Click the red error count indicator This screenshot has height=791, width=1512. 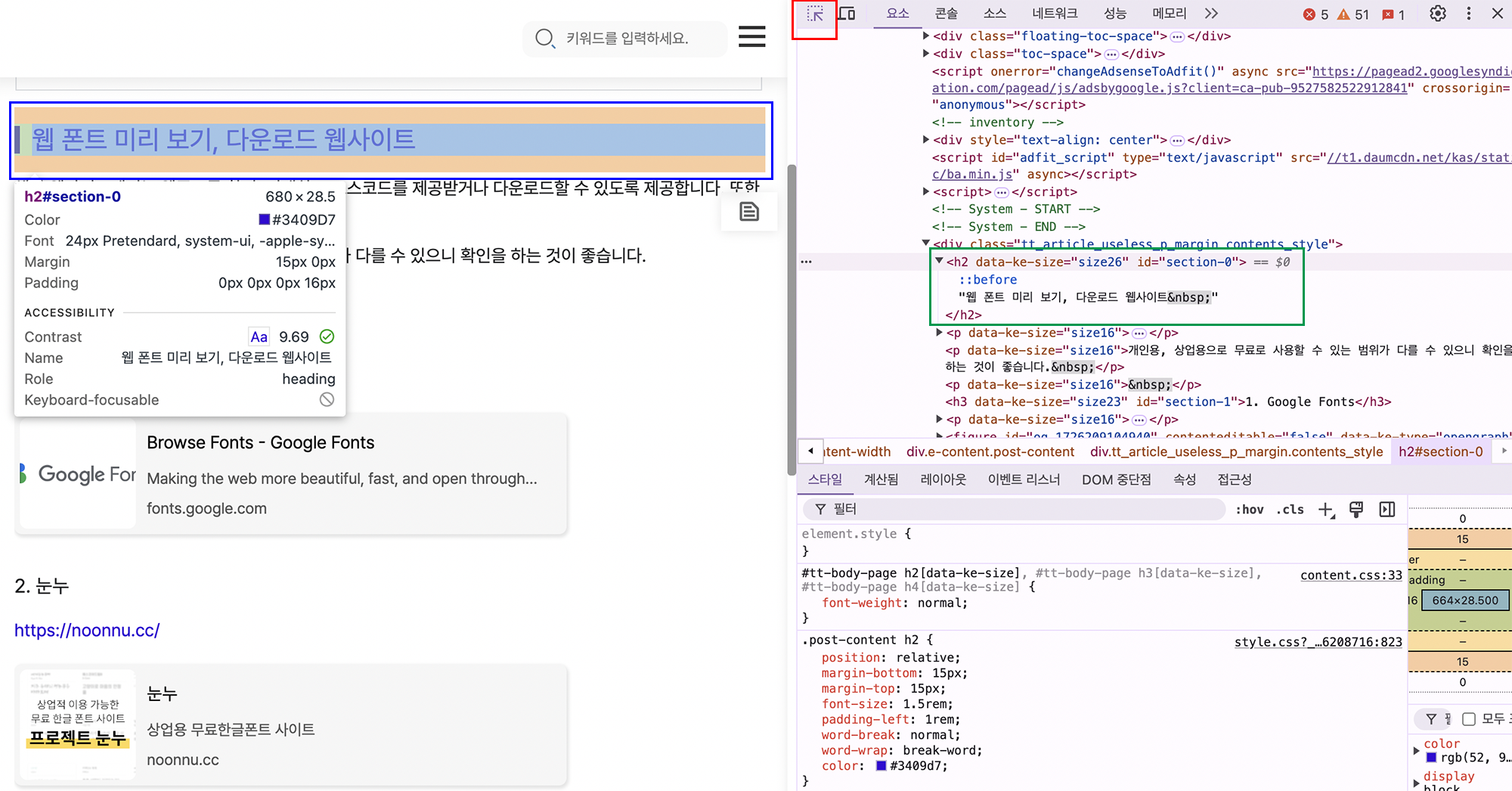click(x=1316, y=14)
